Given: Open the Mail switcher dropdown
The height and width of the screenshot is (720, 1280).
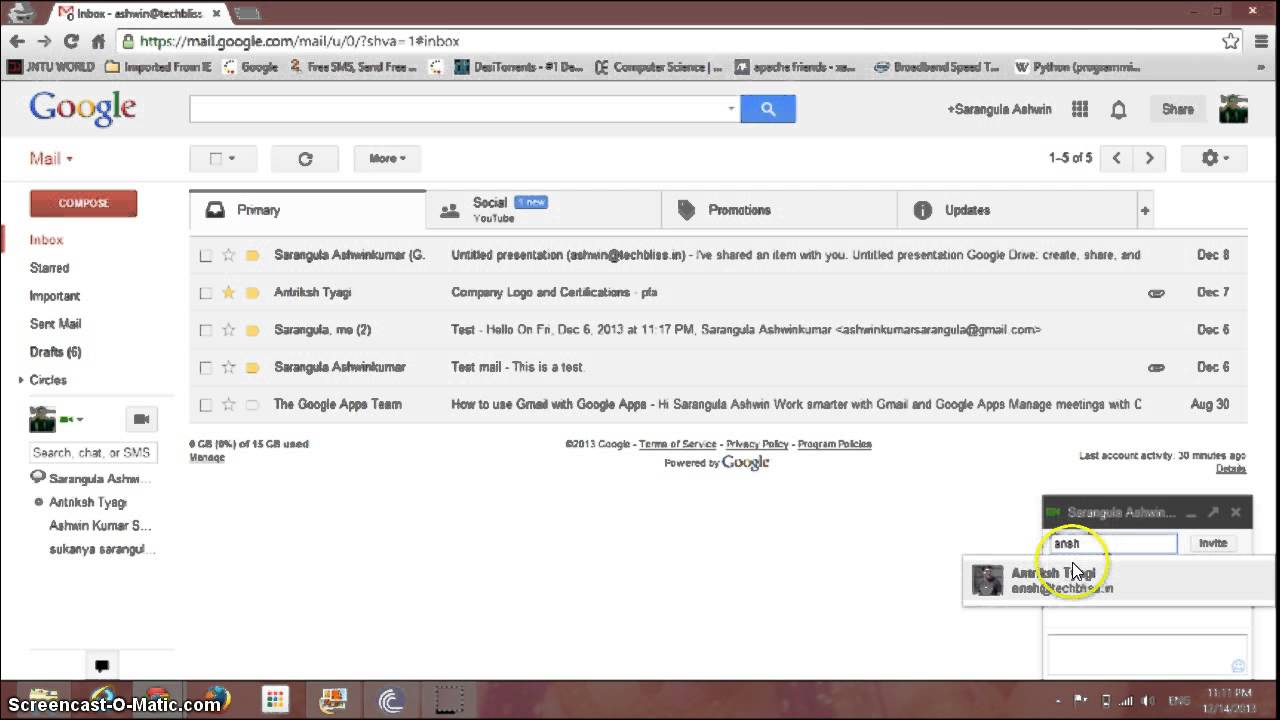Looking at the screenshot, I should point(50,158).
